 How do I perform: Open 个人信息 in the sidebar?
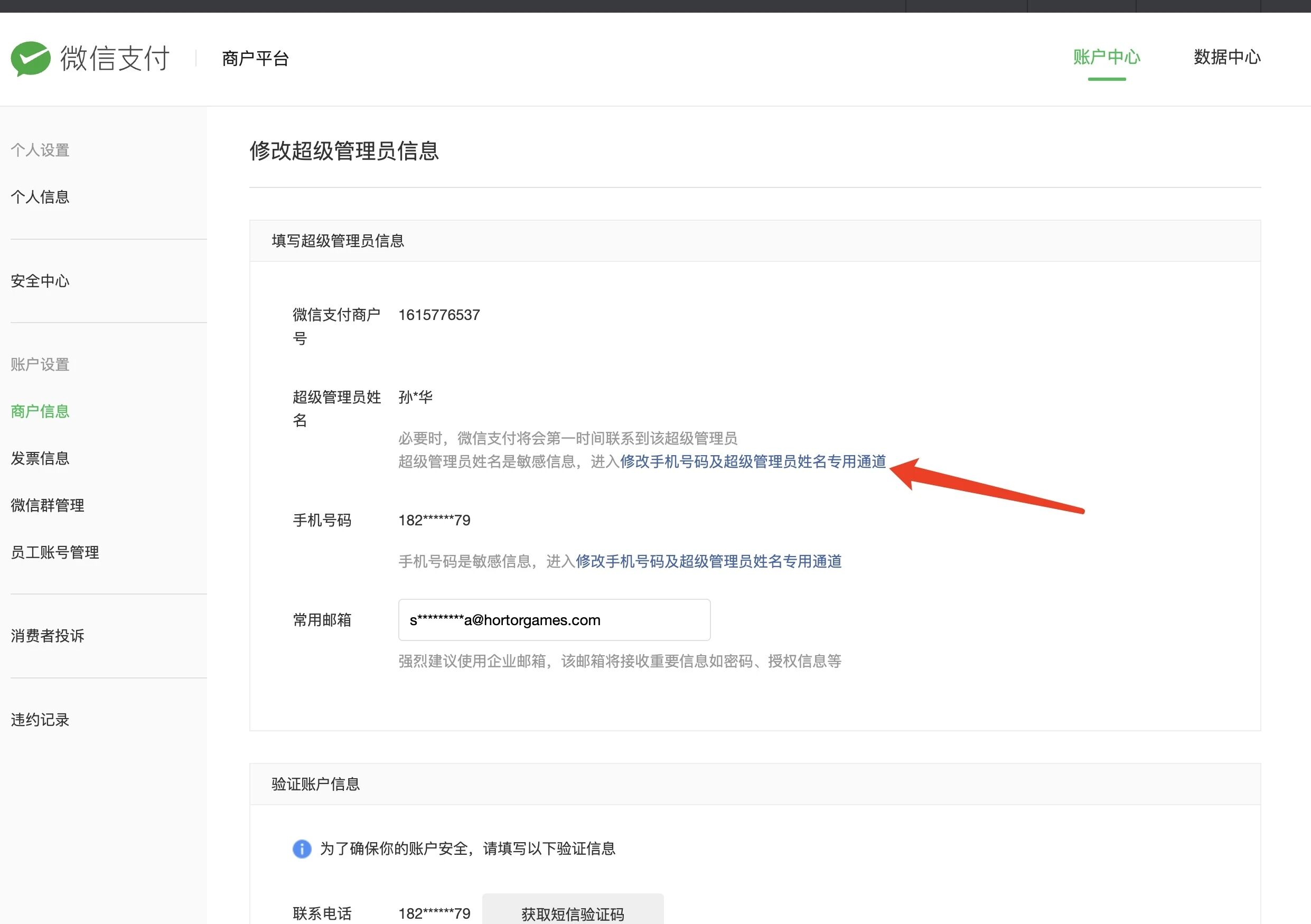point(40,197)
